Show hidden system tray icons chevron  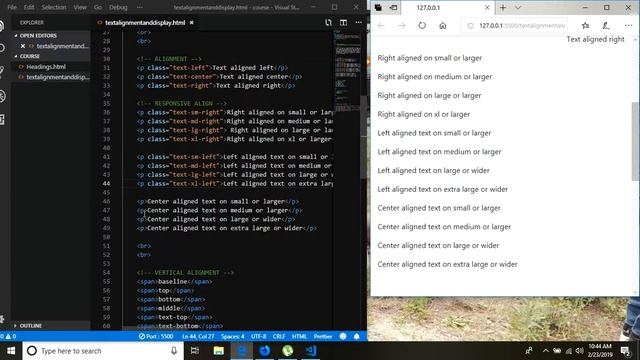click(545, 351)
